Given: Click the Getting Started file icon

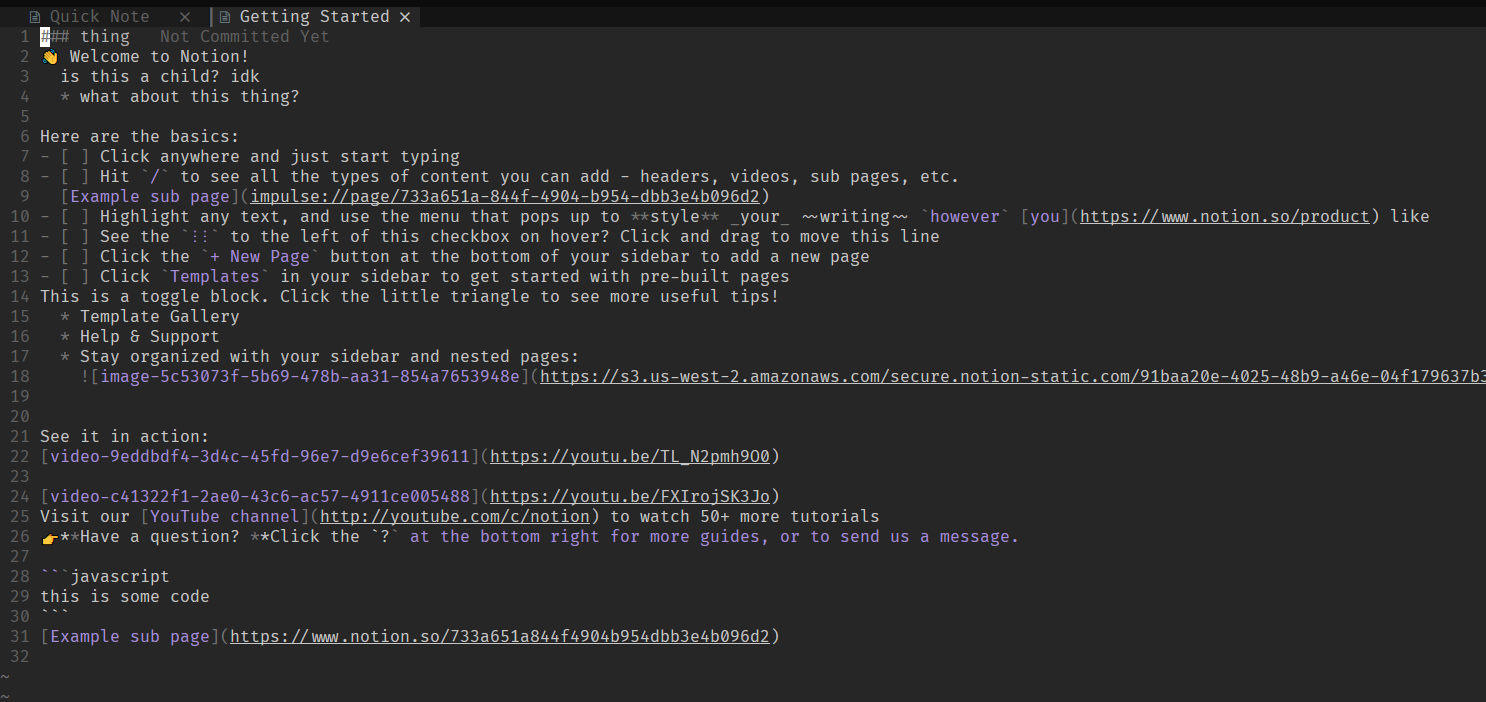Looking at the screenshot, I should [x=225, y=17].
